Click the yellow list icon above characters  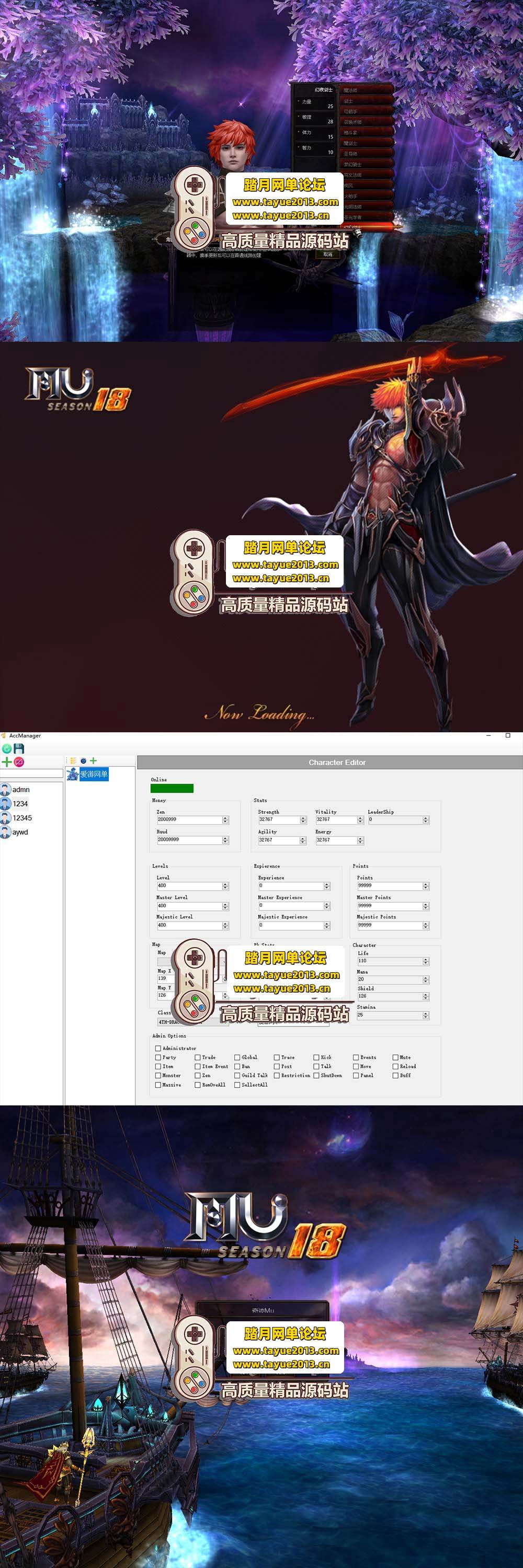coord(74,761)
